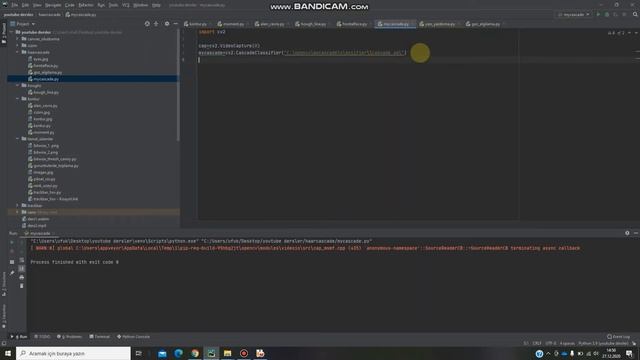Open the Code menu

(x=70, y=5)
